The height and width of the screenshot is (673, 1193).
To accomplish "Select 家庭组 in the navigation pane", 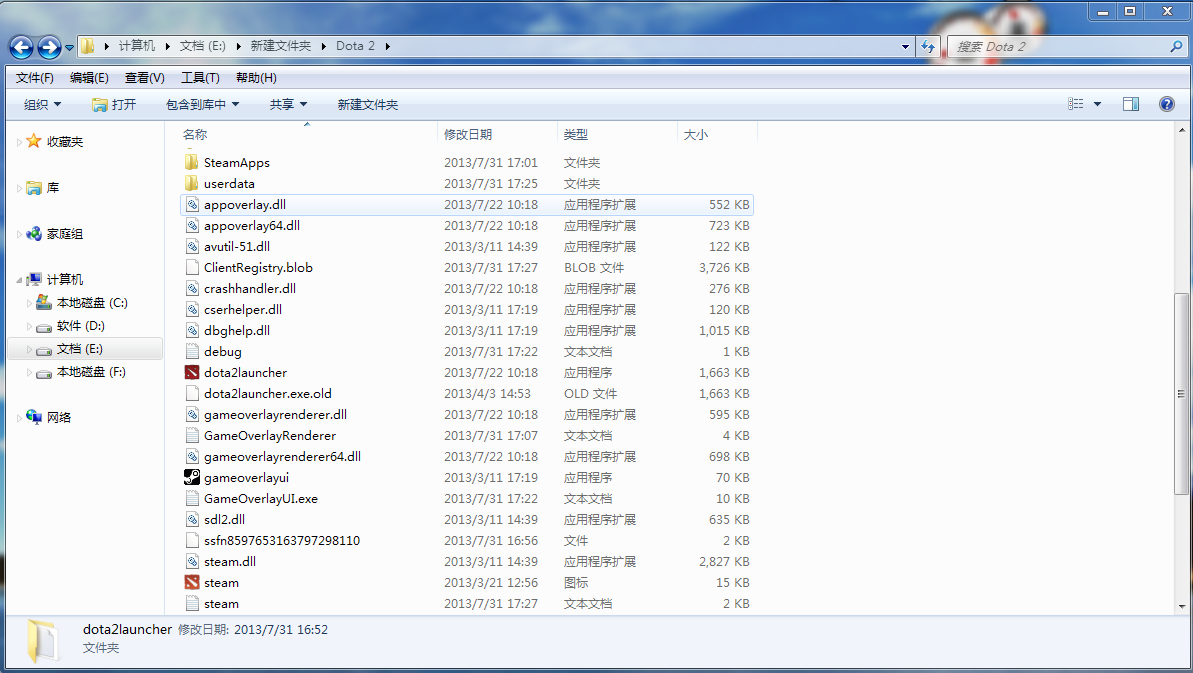I will 65,234.
